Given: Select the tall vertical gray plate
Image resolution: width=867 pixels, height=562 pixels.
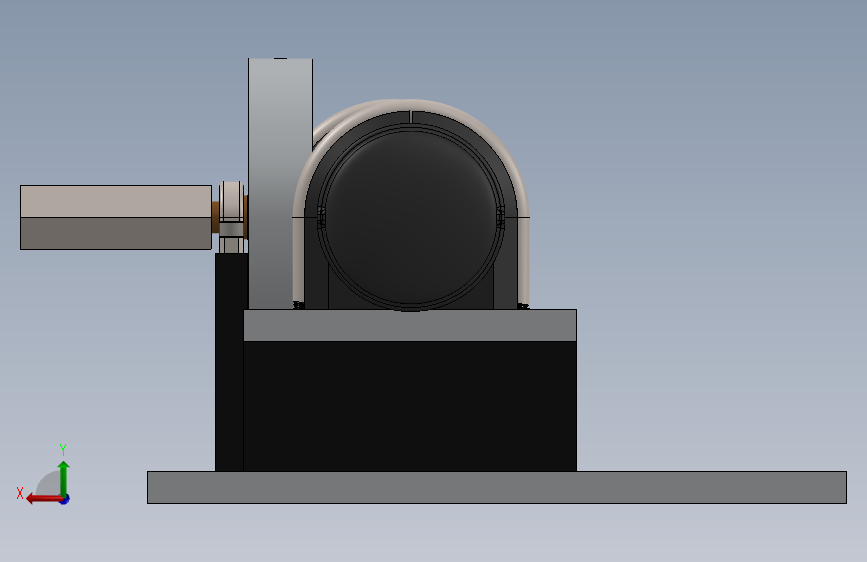Looking at the screenshot, I should click(280, 183).
